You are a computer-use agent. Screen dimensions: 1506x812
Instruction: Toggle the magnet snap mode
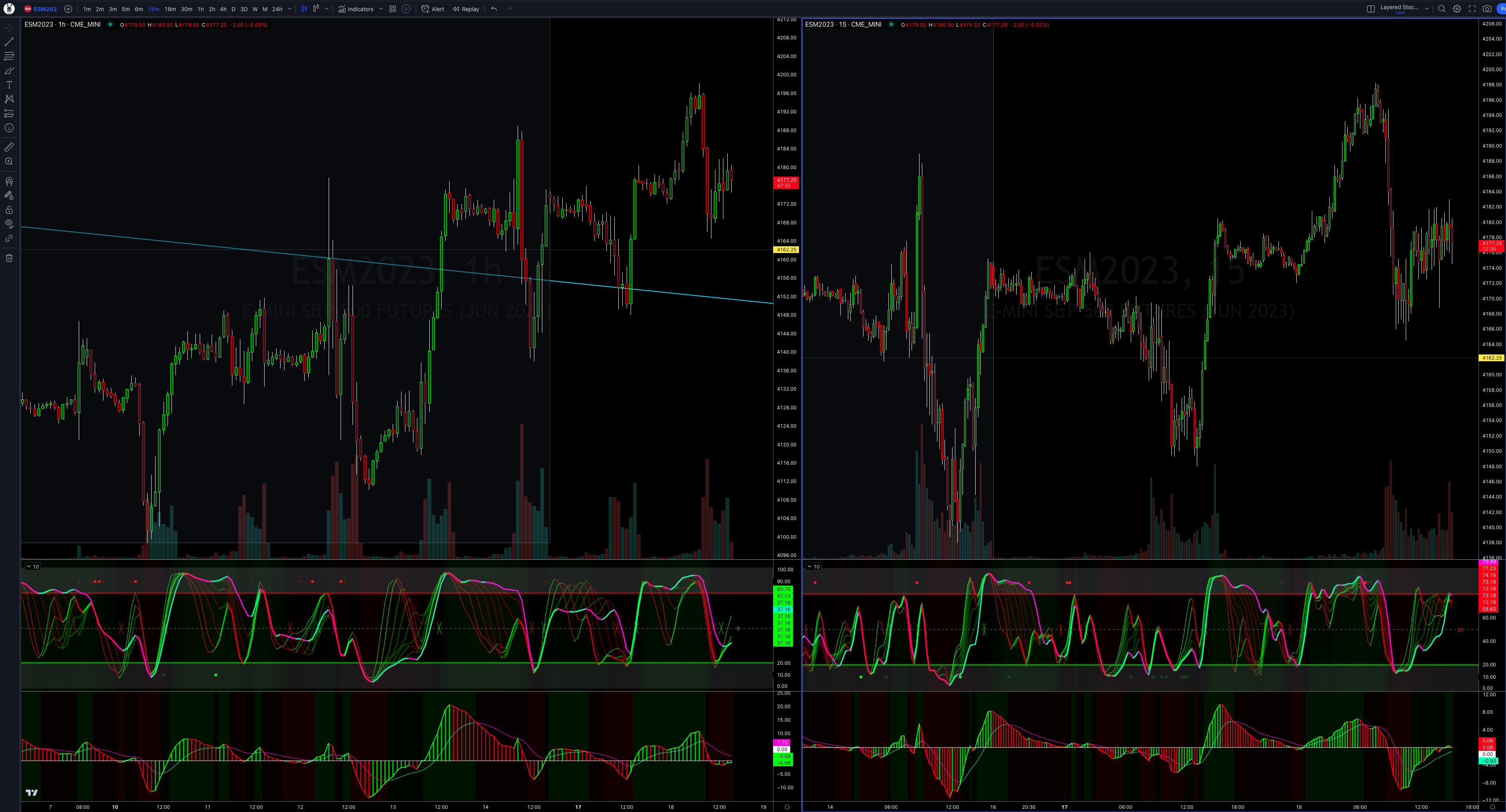(9, 181)
